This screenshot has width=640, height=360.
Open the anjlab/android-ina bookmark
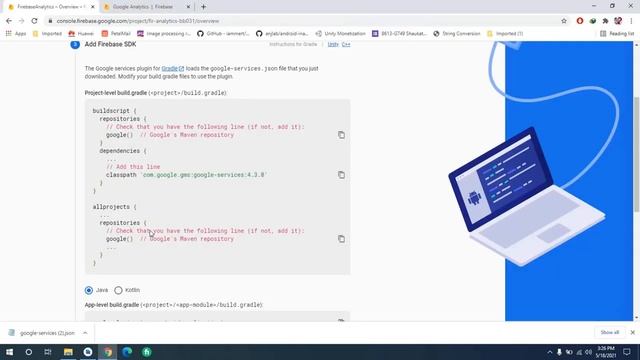(x=282, y=33)
